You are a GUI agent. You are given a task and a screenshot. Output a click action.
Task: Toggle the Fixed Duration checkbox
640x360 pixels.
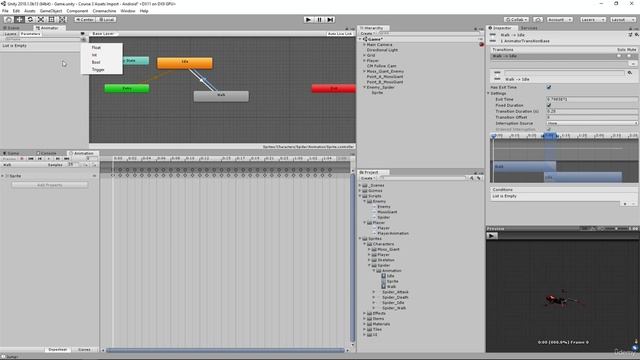coord(549,105)
